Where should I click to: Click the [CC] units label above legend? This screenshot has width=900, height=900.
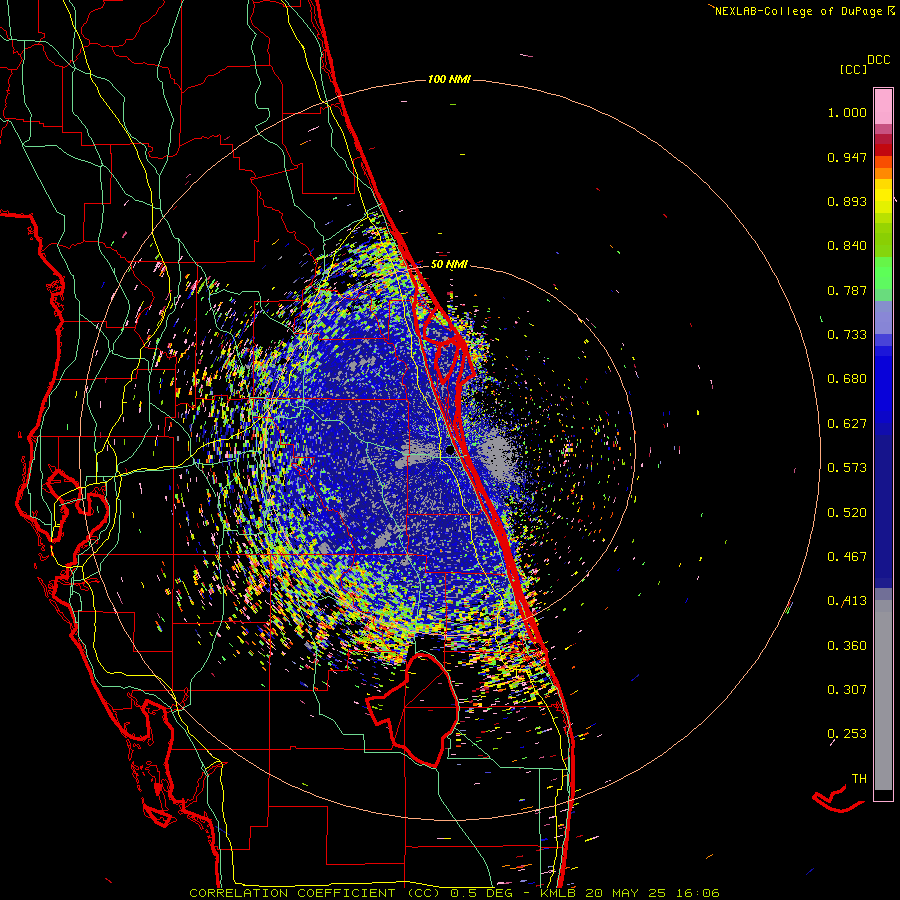click(853, 69)
